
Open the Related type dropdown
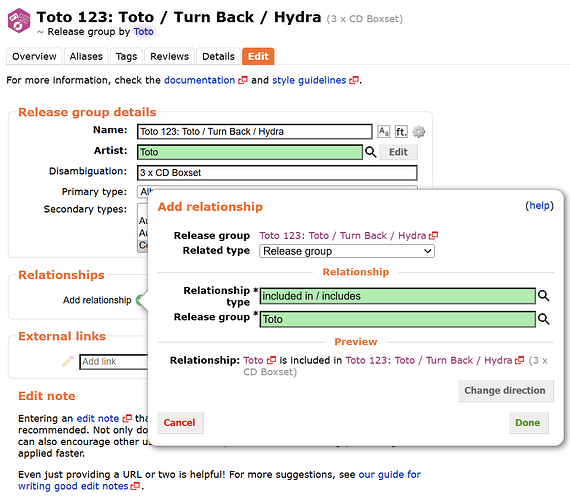346,251
